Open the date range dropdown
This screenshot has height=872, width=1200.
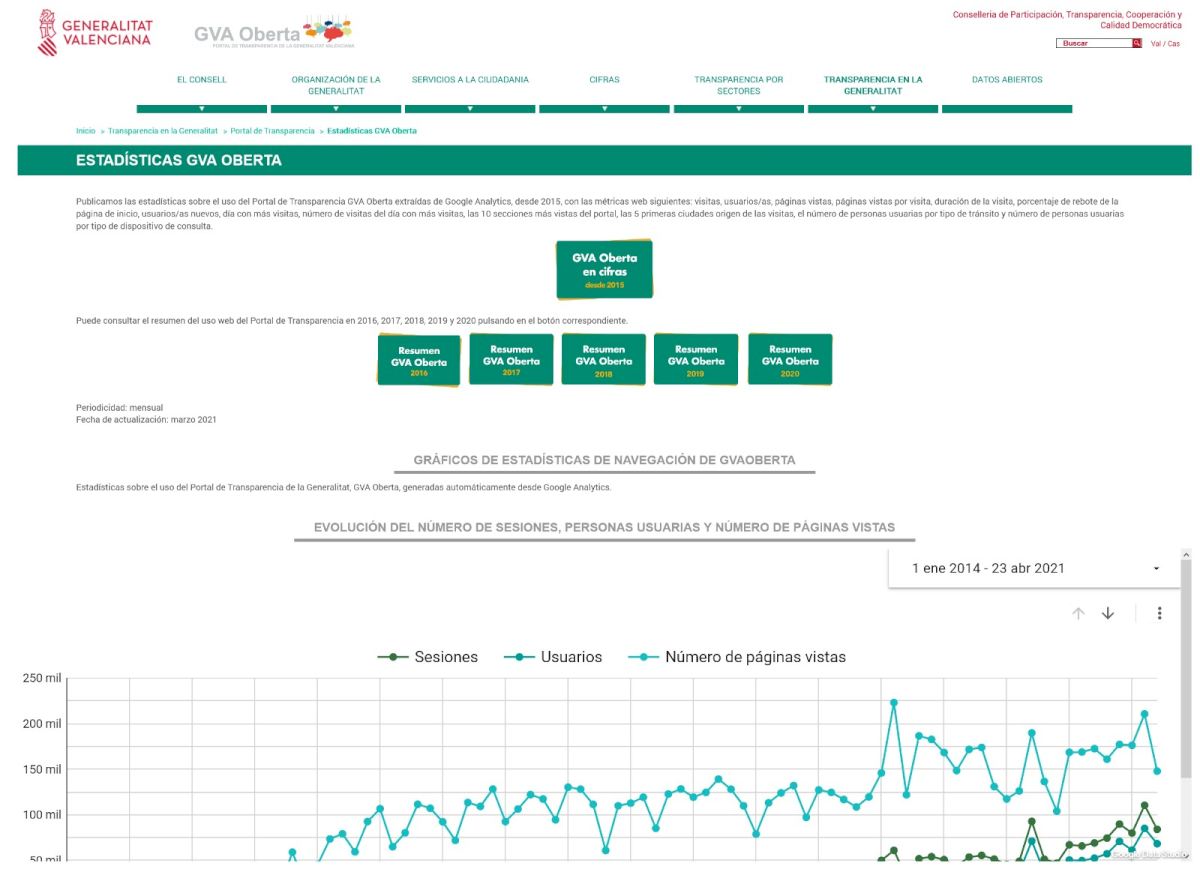pyautogui.click(x=1035, y=568)
